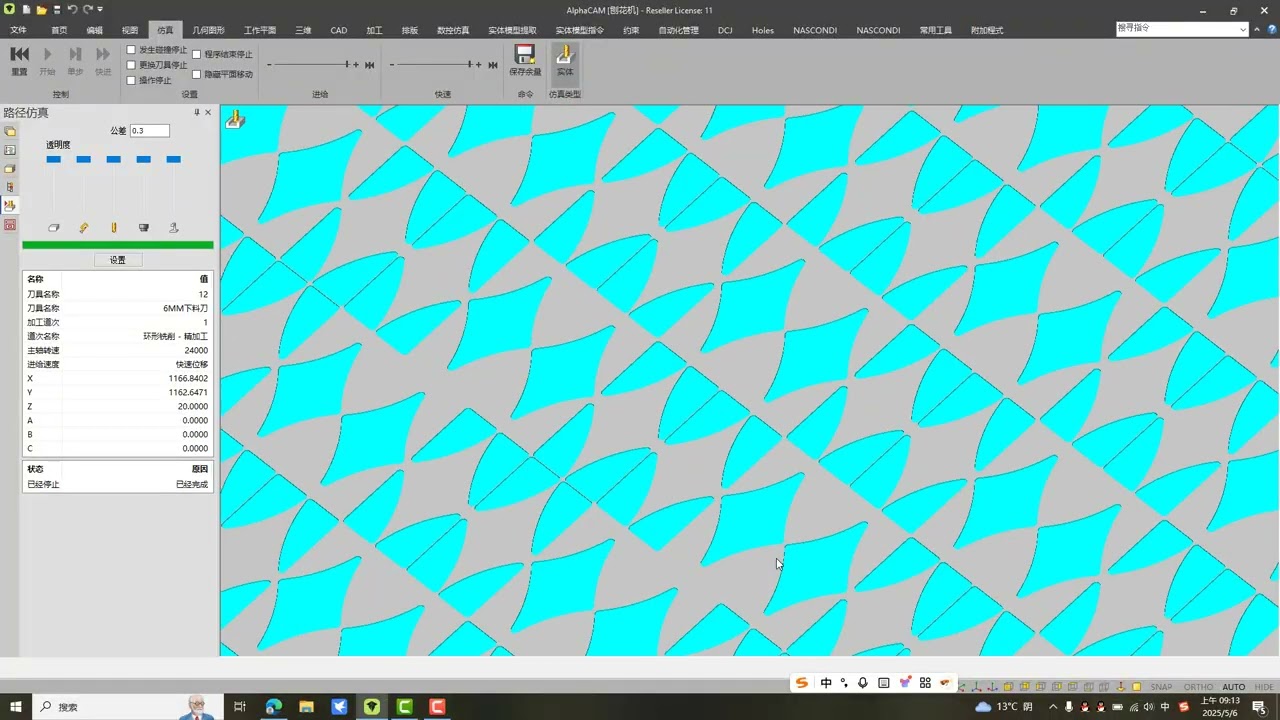Click the 单步 (single step) icon
Screen dimensions: 1280x720
click(75, 54)
